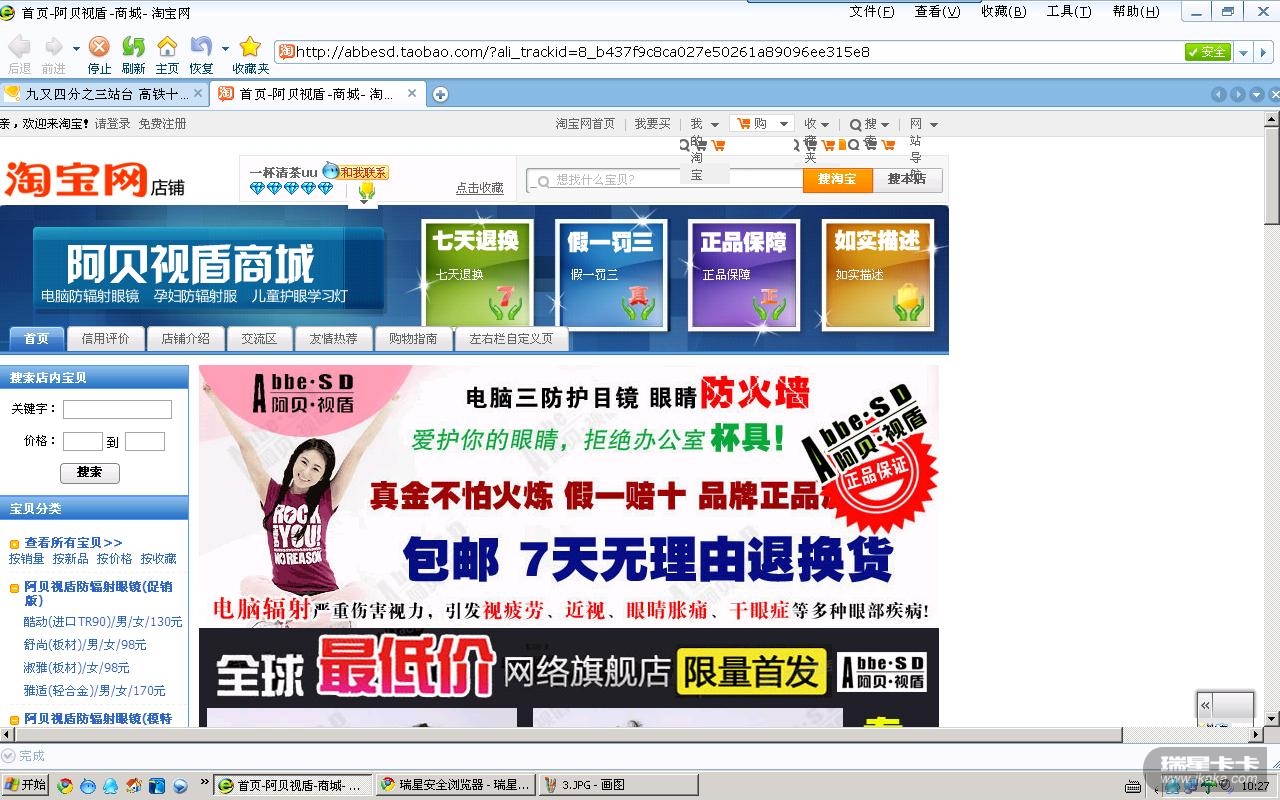Click the orange 搜淘宝 button

(838, 179)
